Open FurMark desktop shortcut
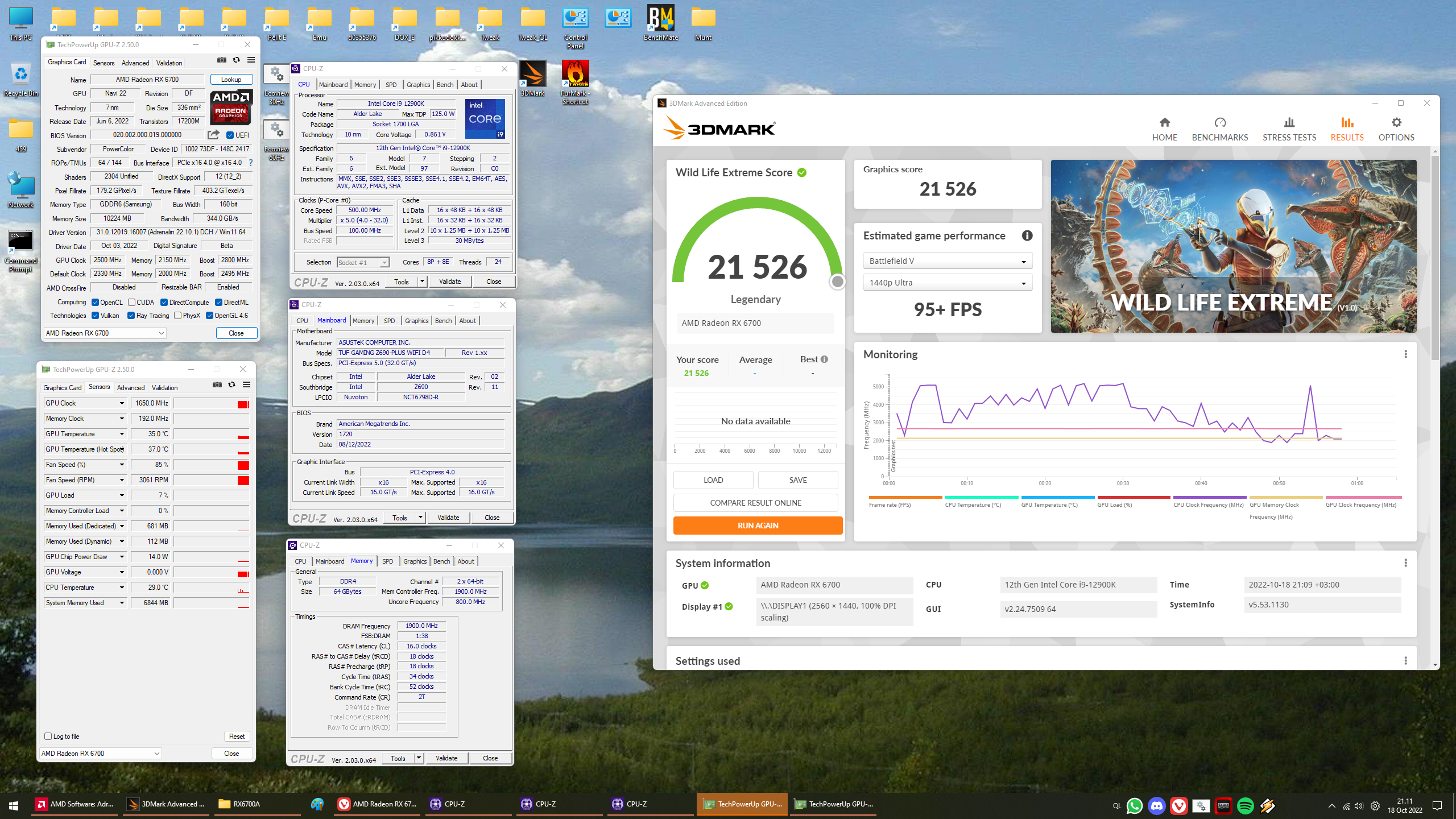Screen dimensions: 1456x819 coord(575,82)
